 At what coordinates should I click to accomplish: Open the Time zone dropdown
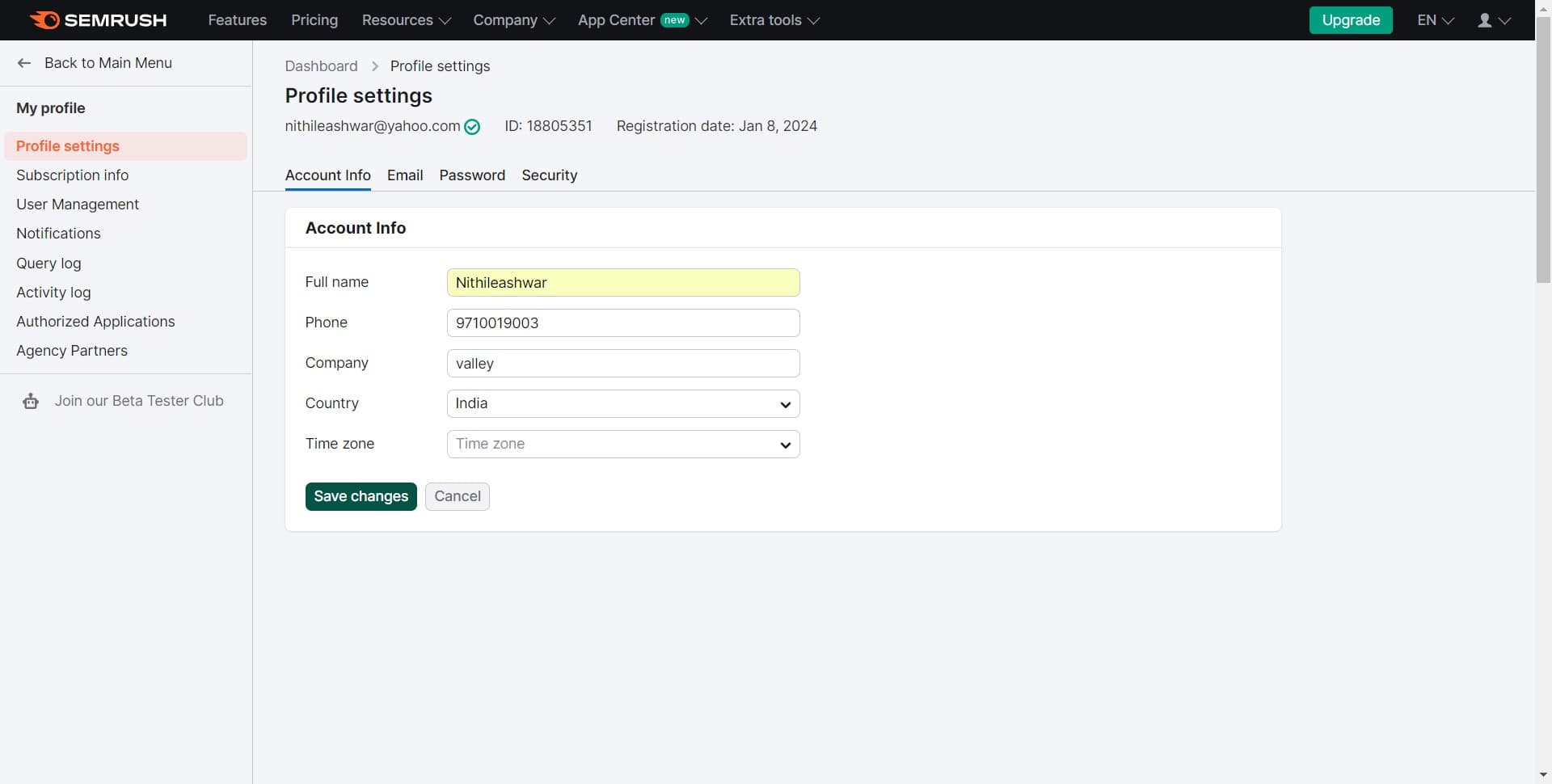tap(622, 445)
